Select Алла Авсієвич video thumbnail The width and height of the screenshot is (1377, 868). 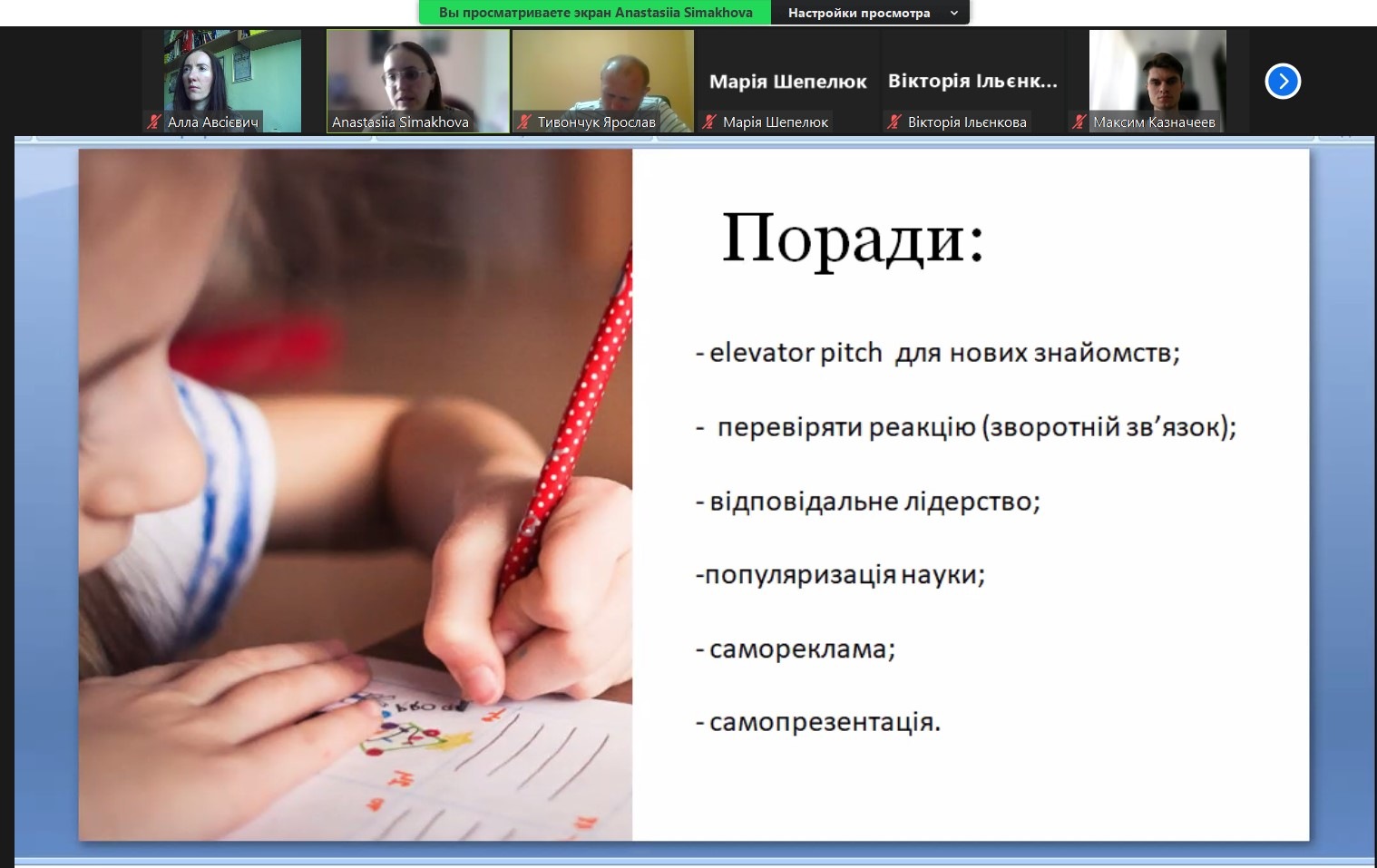coord(233,81)
